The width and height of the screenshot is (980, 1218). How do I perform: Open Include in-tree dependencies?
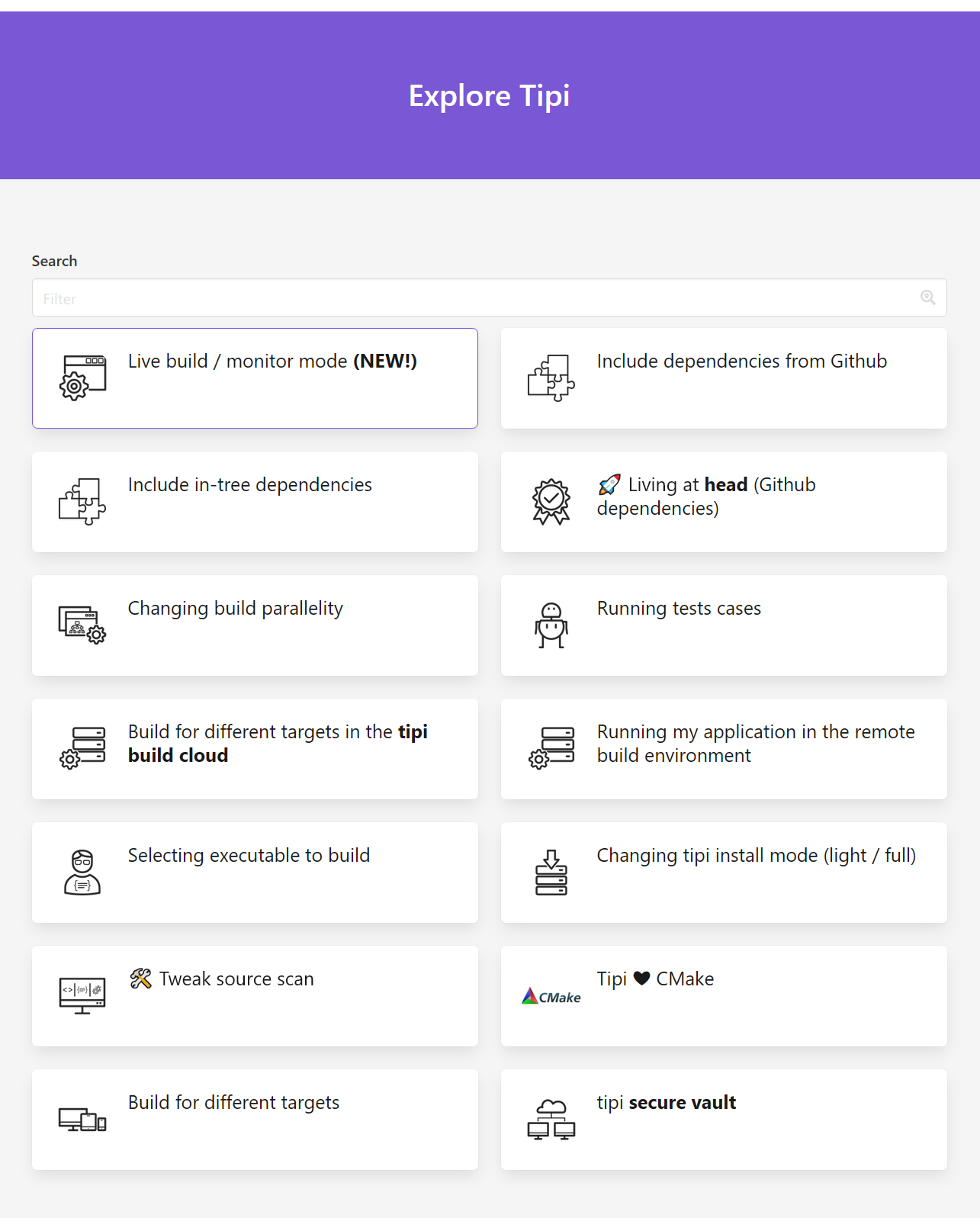click(249, 485)
